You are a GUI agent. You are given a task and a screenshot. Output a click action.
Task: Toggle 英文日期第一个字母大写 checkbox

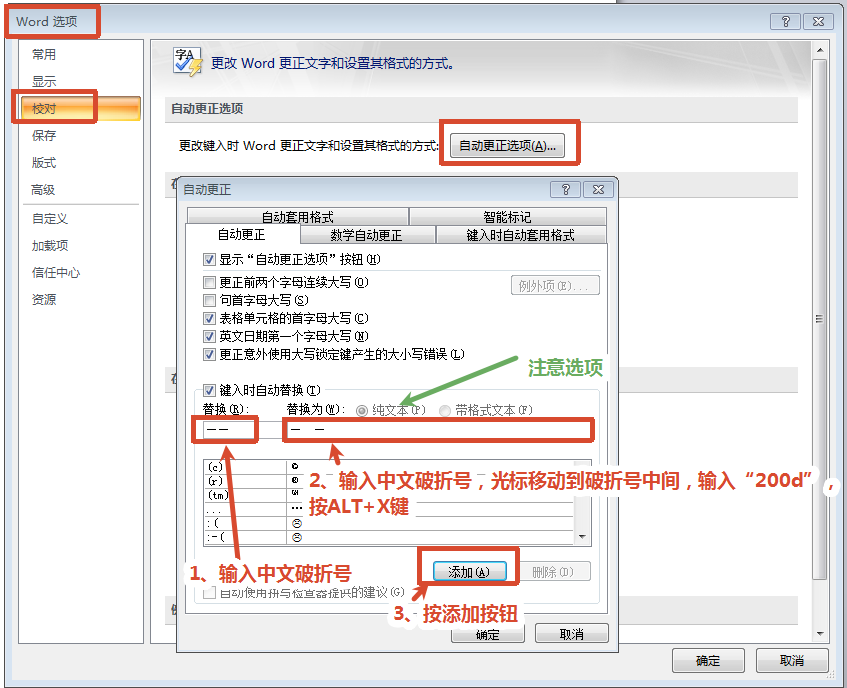210,336
